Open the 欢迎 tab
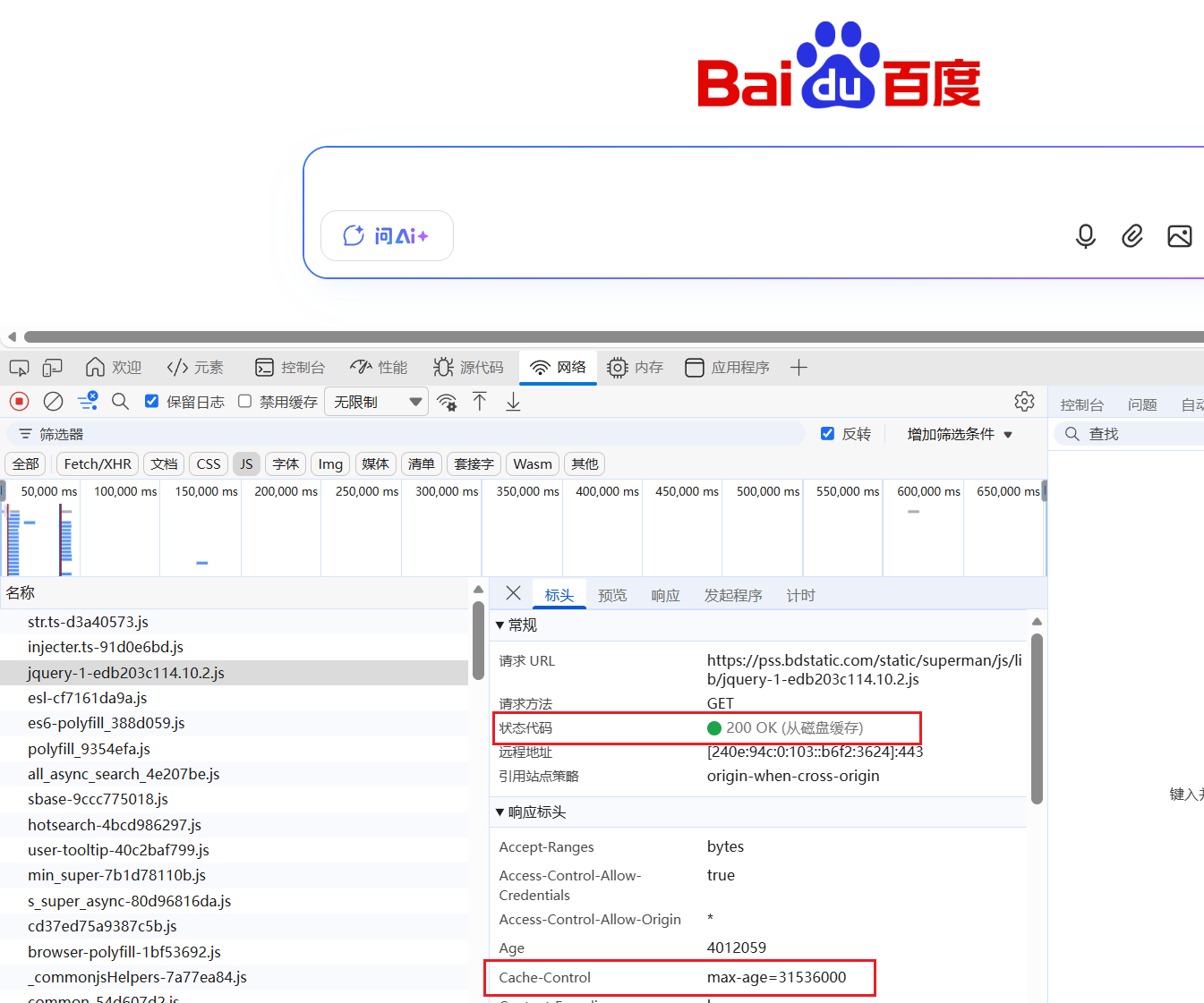Viewport: 1204px width, 1003px height. [x=114, y=368]
